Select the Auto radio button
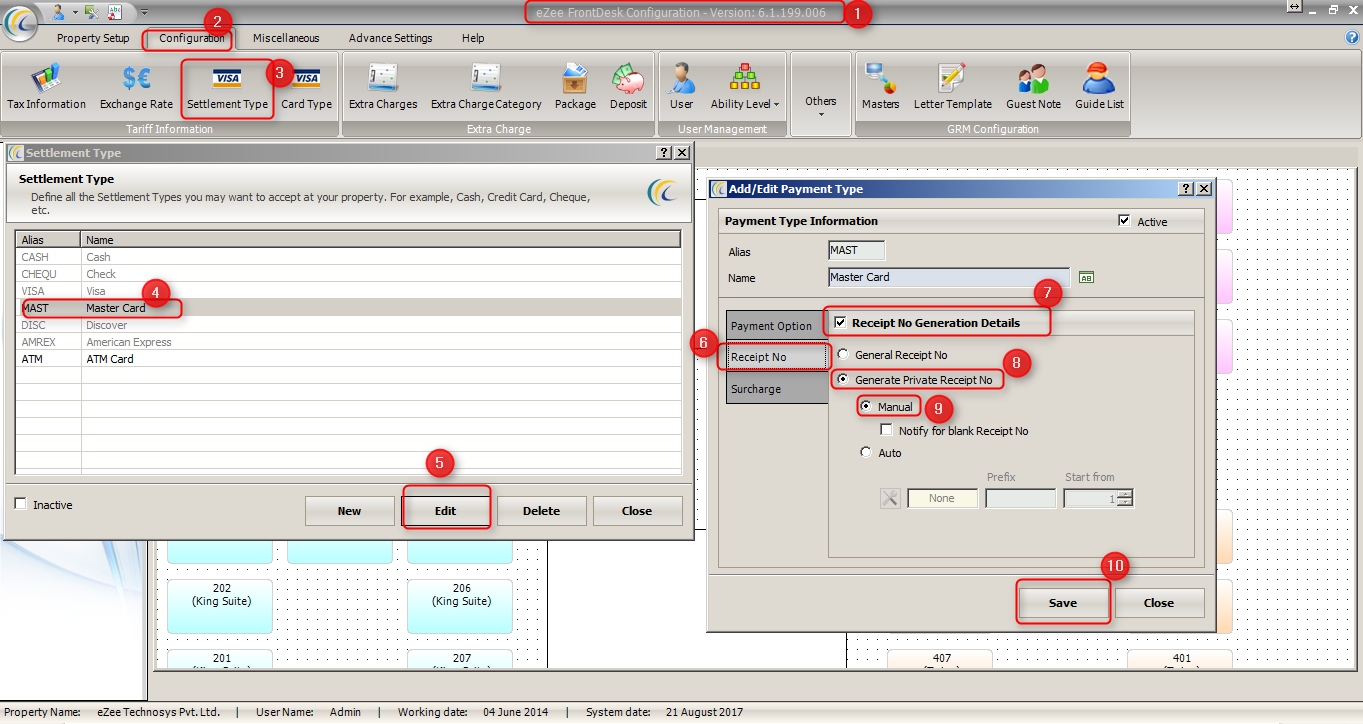The height and width of the screenshot is (724, 1363). pos(866,453)
